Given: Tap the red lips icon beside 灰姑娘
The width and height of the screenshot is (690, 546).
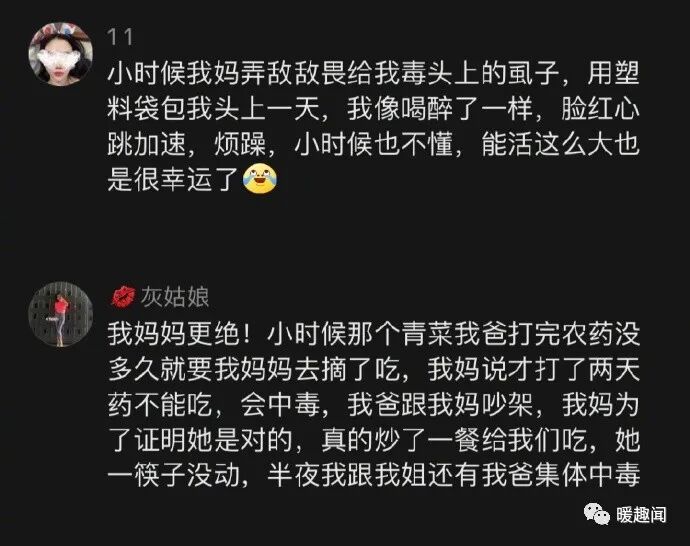Looking at the screenshot, I should [x=123, y=297].
